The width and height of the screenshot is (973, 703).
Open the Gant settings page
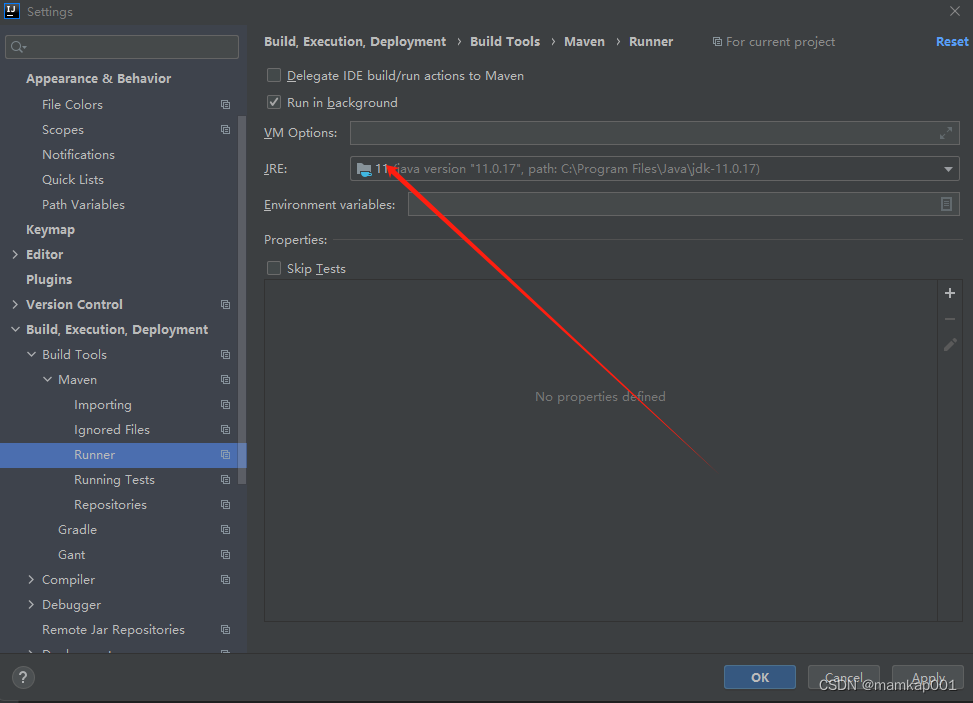71,555
